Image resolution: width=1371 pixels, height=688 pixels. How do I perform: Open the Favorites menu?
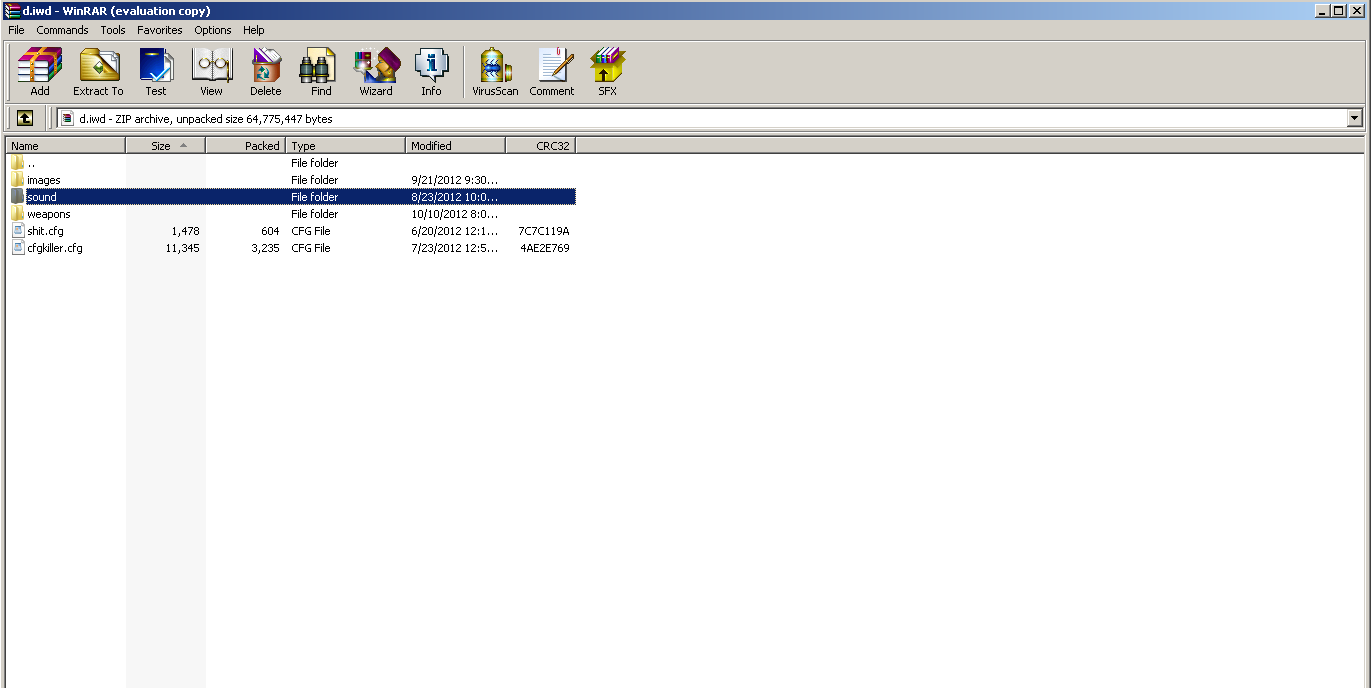pos(160,30)
